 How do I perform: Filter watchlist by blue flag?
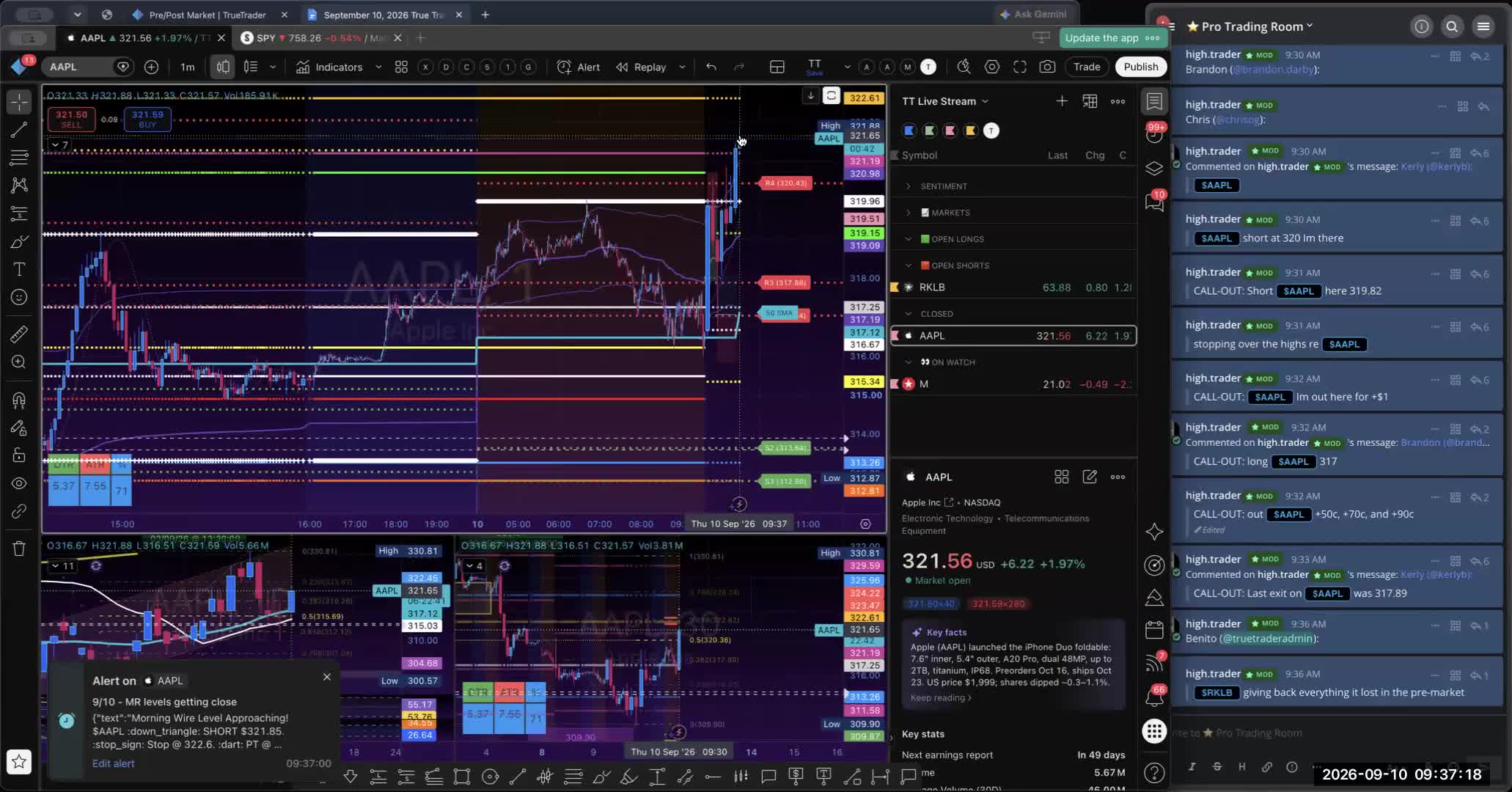(909, 131)
